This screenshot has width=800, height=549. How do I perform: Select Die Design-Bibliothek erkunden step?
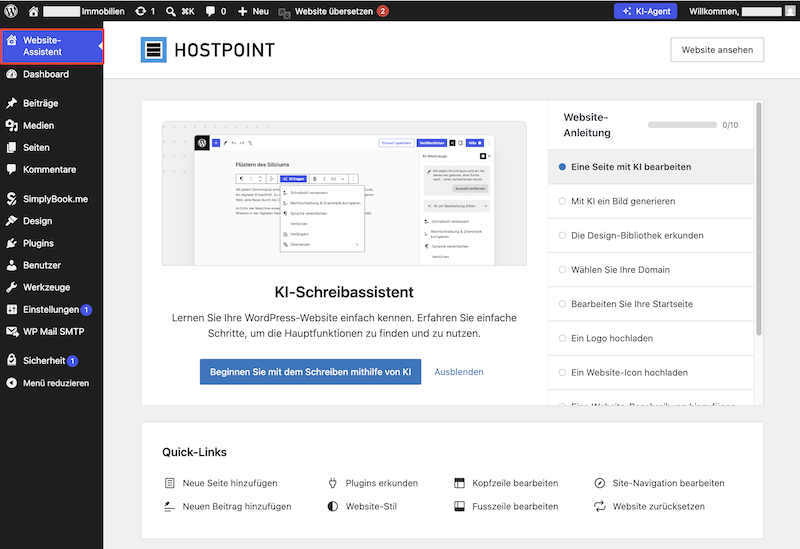pyautogui.click(x=651, y=235)
